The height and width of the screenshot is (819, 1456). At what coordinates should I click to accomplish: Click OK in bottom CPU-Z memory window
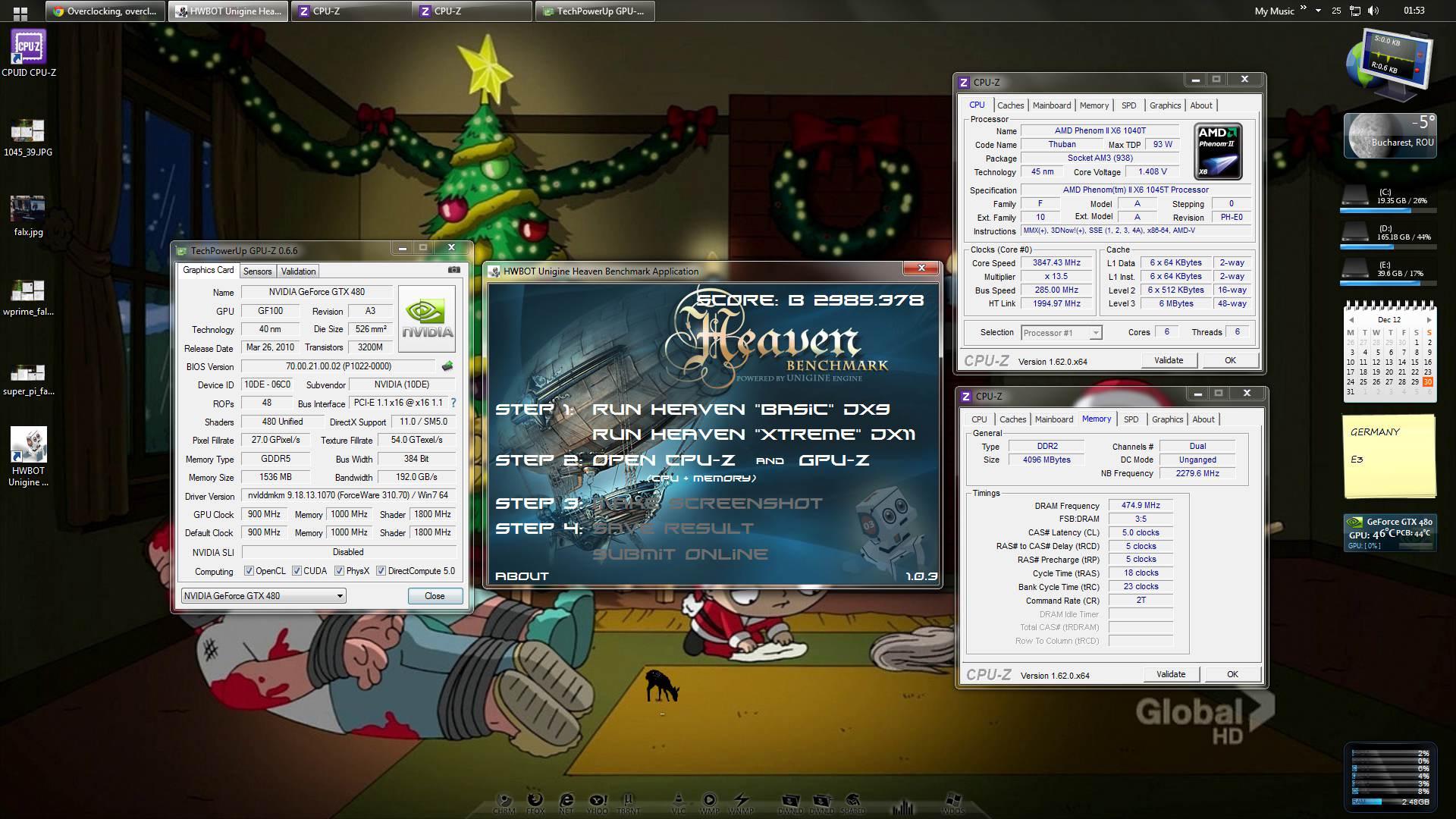click(1232, 674)
